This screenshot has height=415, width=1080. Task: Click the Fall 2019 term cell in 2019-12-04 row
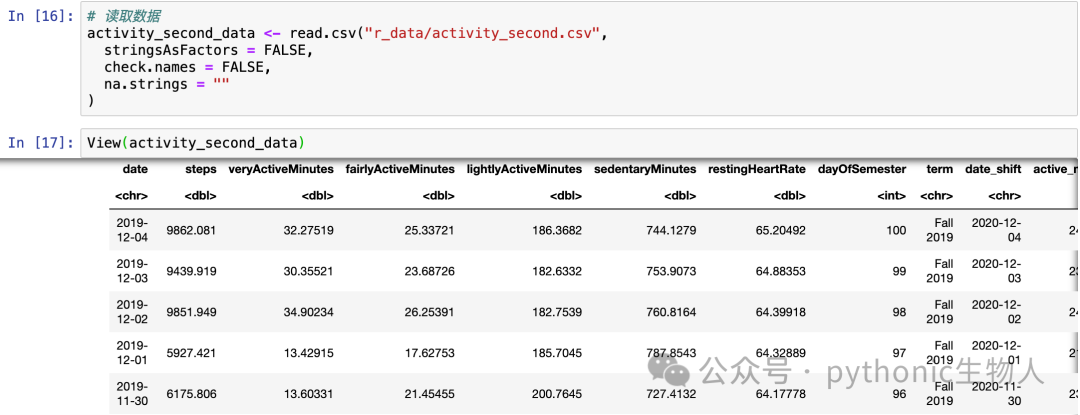(x=940, y=231)
